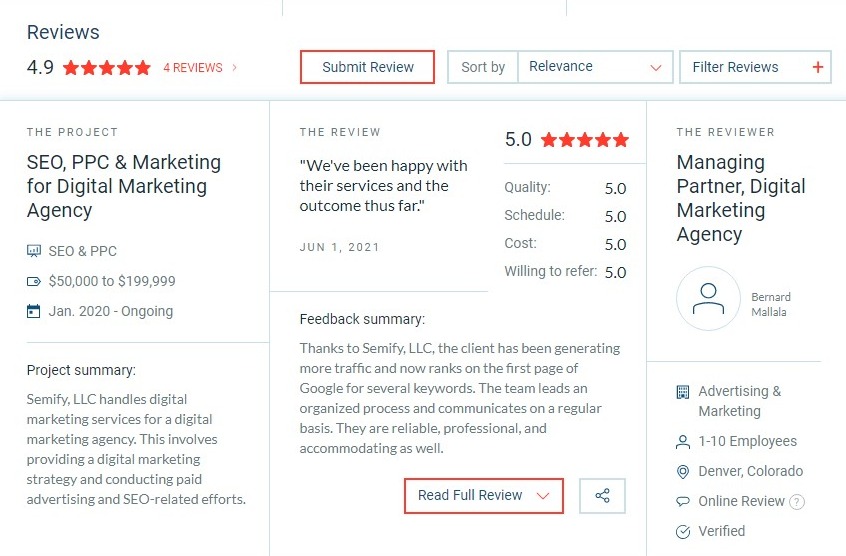The height and width of the screenshot is (556, 846).
Task: Click the 5.0 review star rating
Action: pyautogui.click(x=585, y=140)
